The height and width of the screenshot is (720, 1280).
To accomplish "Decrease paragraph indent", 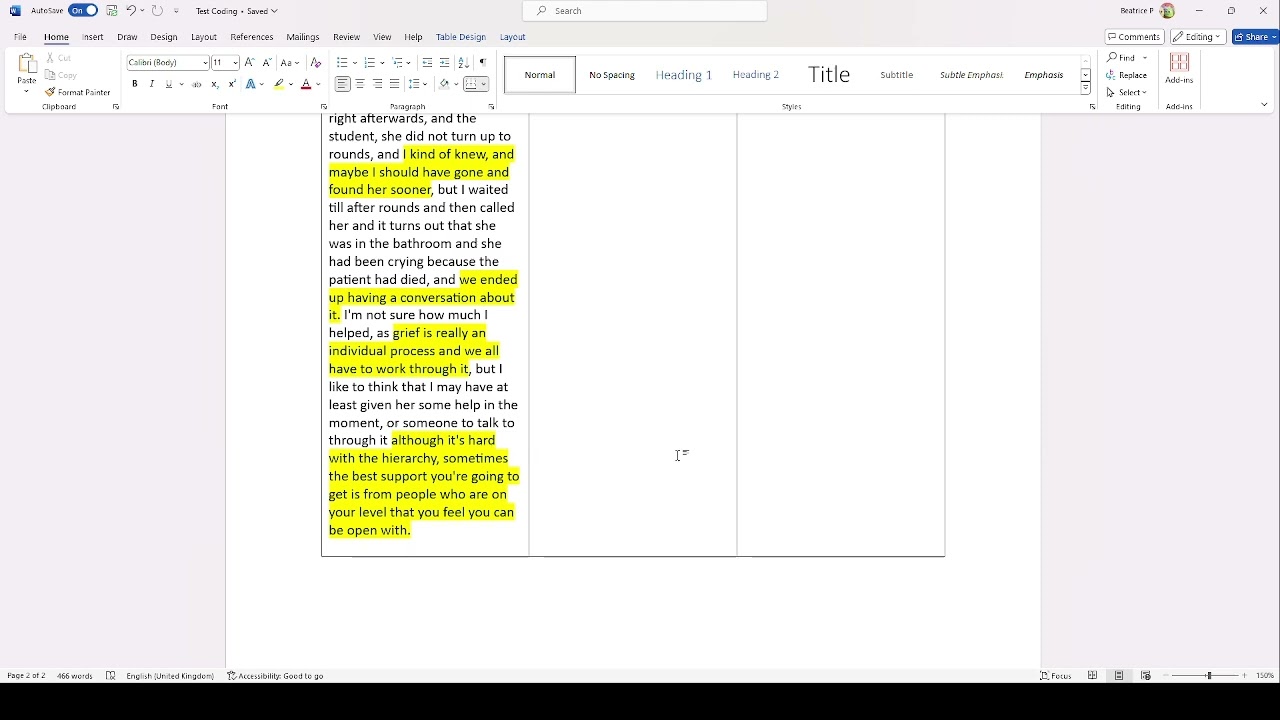I will (427, 63).
